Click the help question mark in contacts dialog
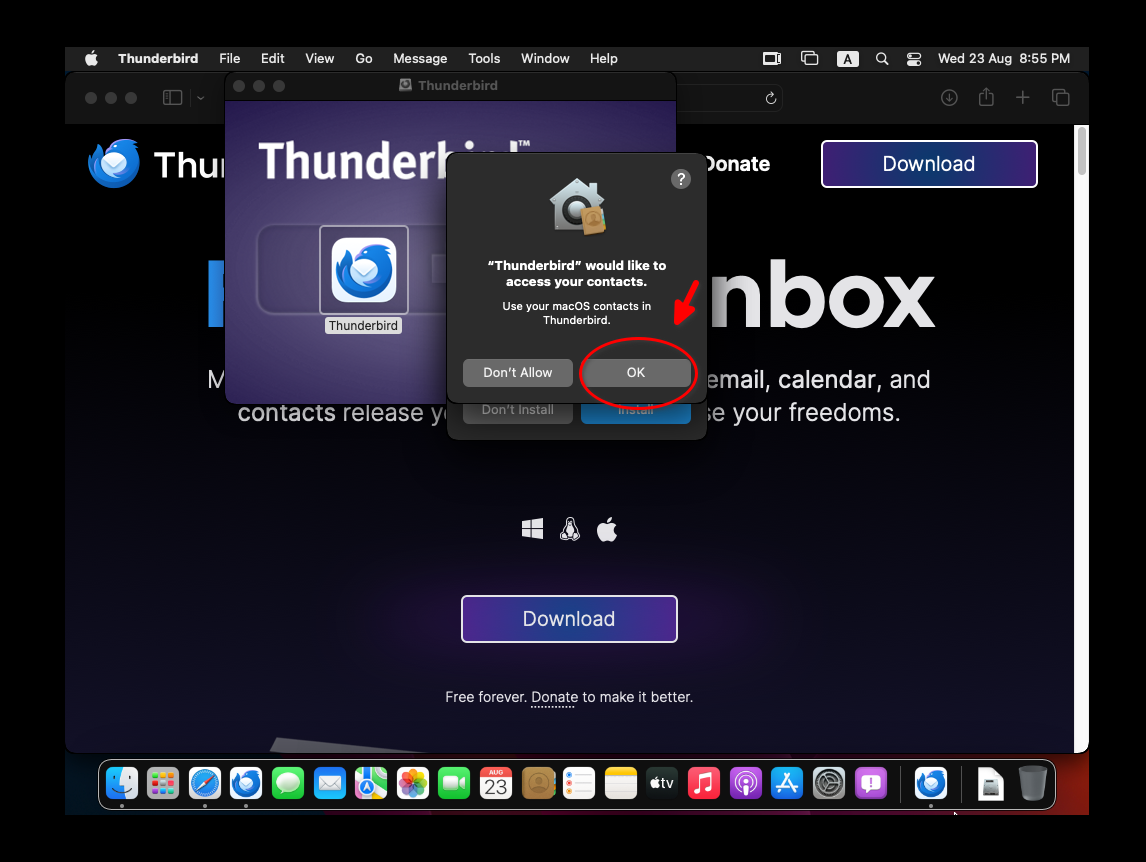The width and height of the screenshot is (1146, 862). coord(680,179)
